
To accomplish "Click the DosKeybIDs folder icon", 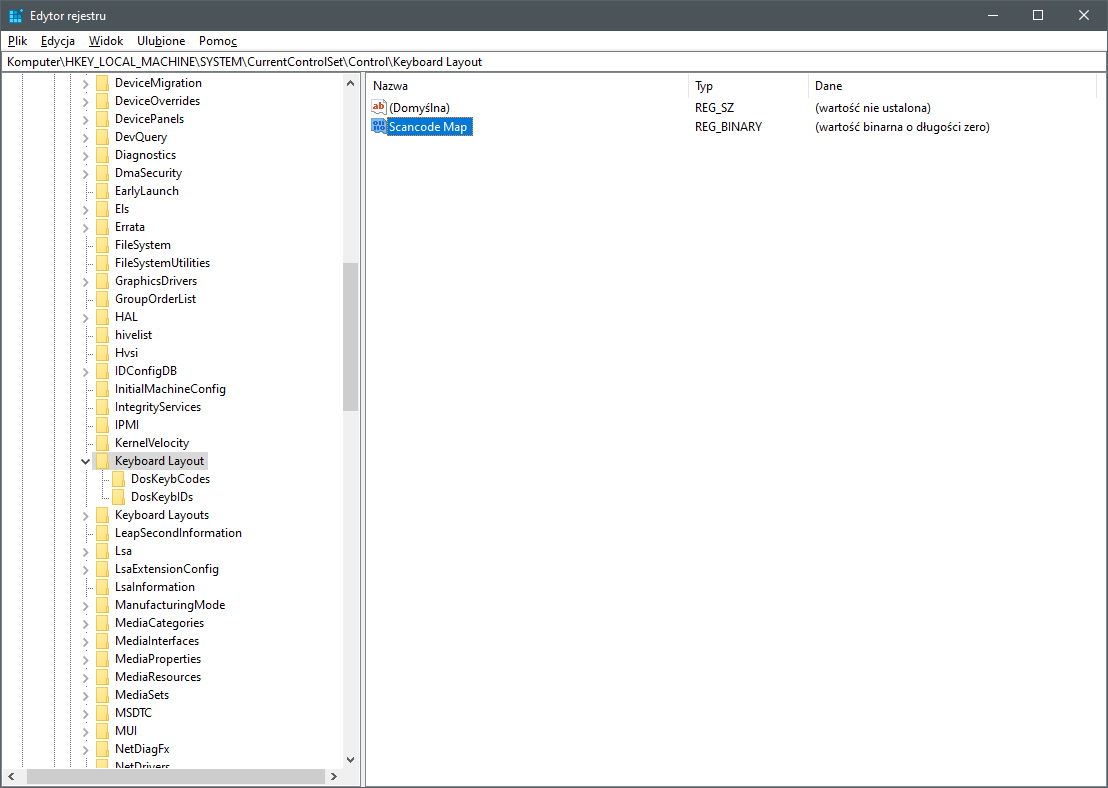I will [119, 497].
